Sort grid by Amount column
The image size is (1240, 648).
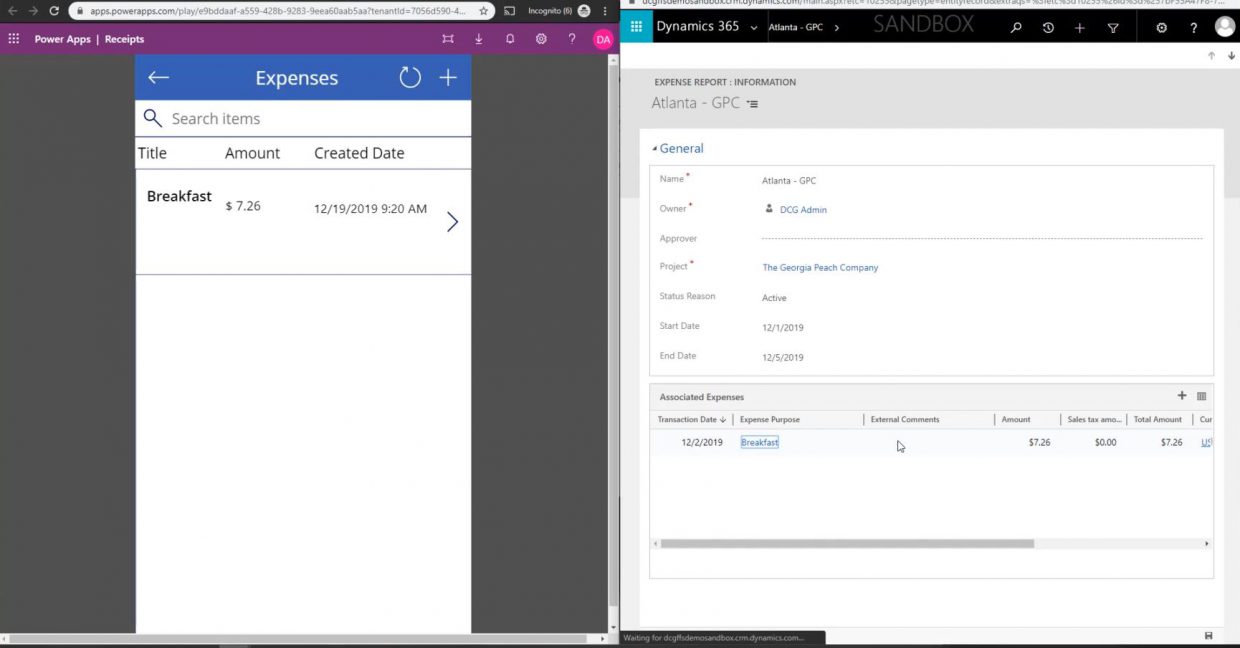(x=1016, y=420)
